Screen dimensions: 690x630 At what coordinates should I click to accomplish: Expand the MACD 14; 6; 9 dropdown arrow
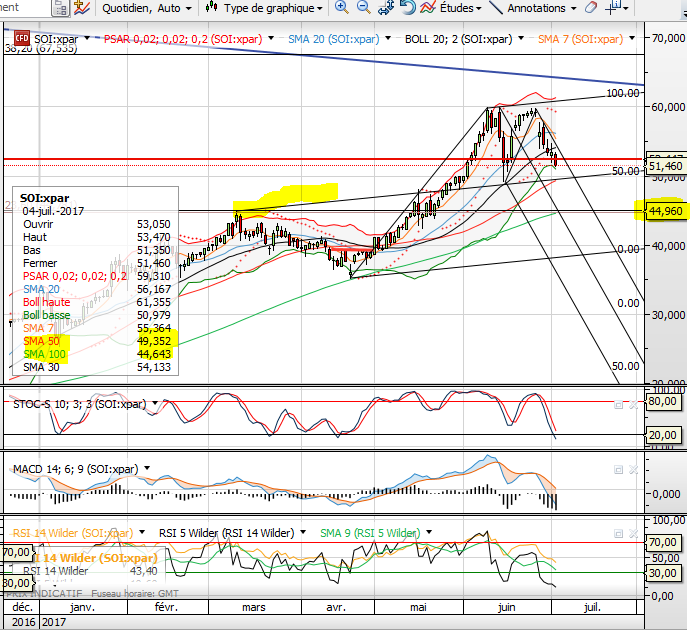point(147,468)
